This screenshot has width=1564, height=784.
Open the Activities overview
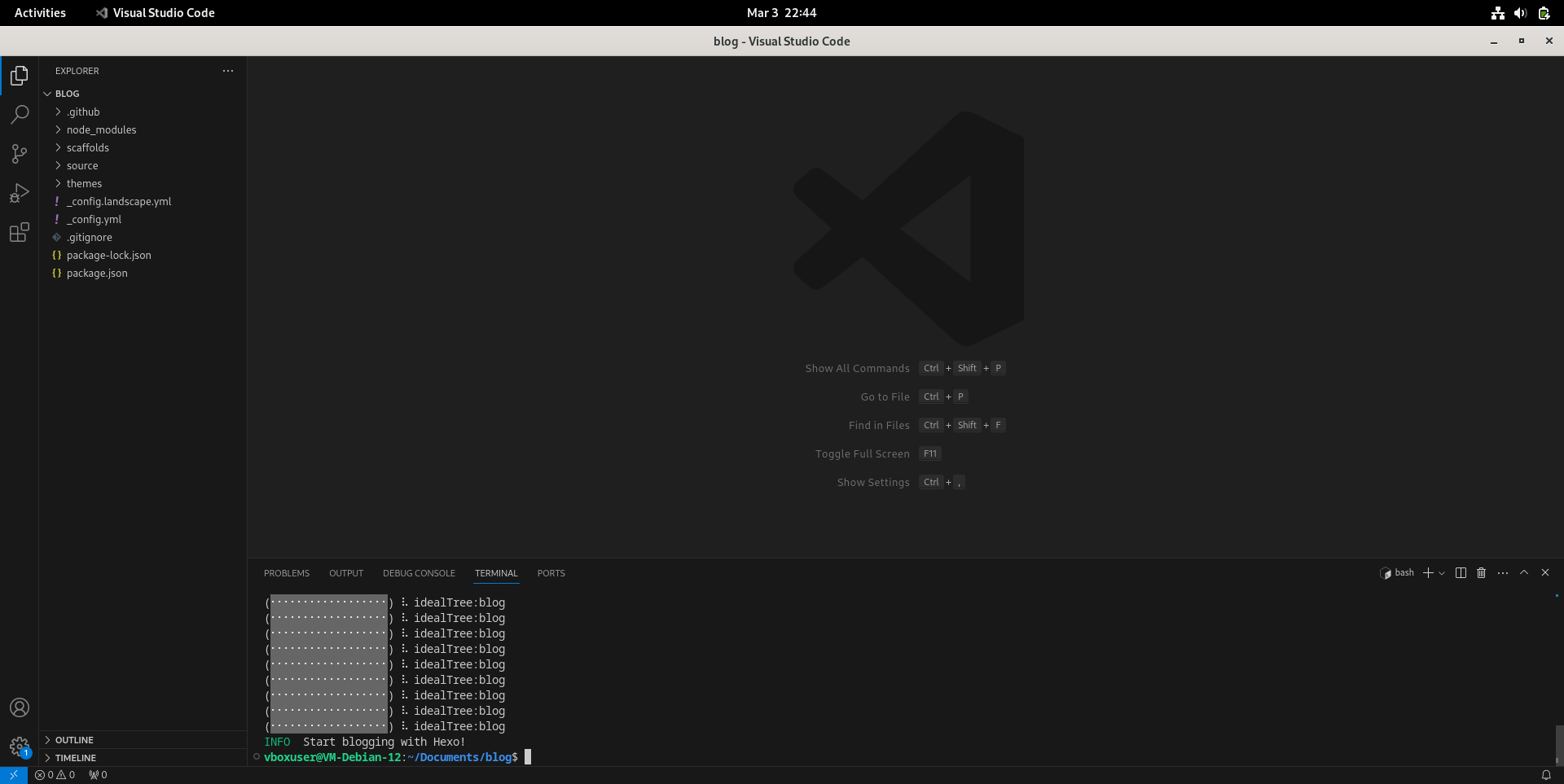pyautogui.click(x=40, y=13)
